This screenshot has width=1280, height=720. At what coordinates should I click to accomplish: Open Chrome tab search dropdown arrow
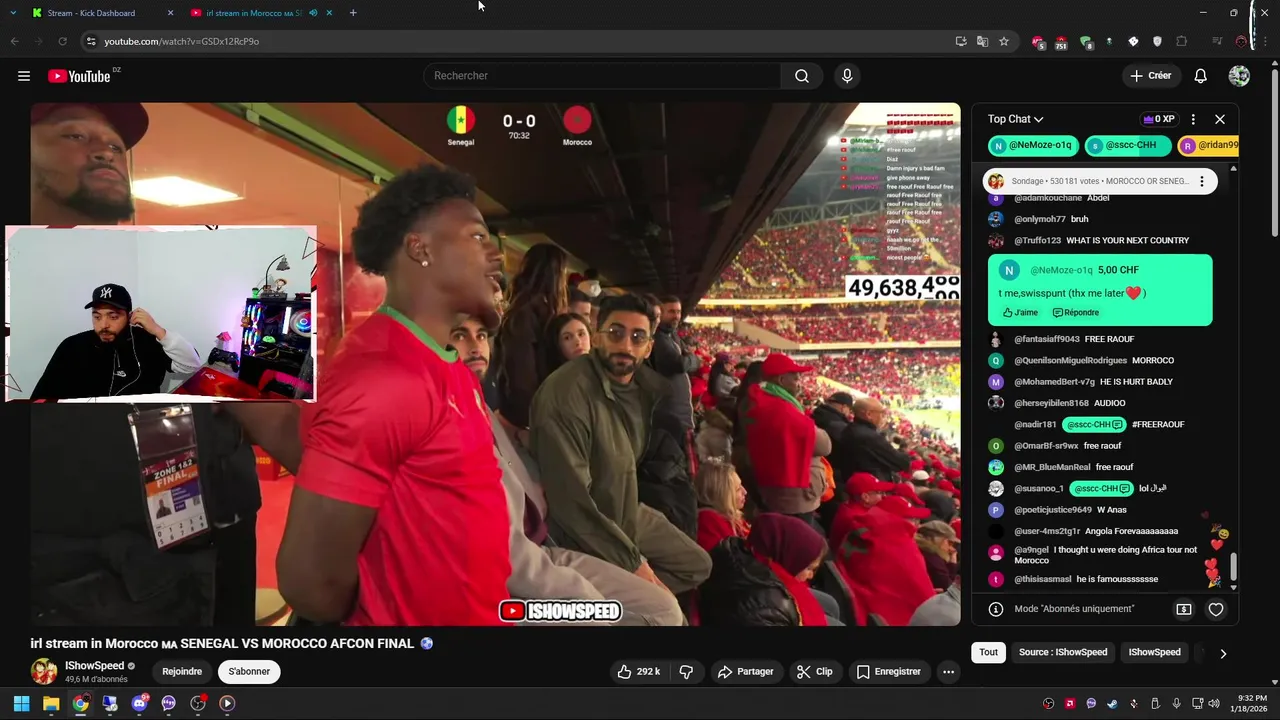[13, 13]
